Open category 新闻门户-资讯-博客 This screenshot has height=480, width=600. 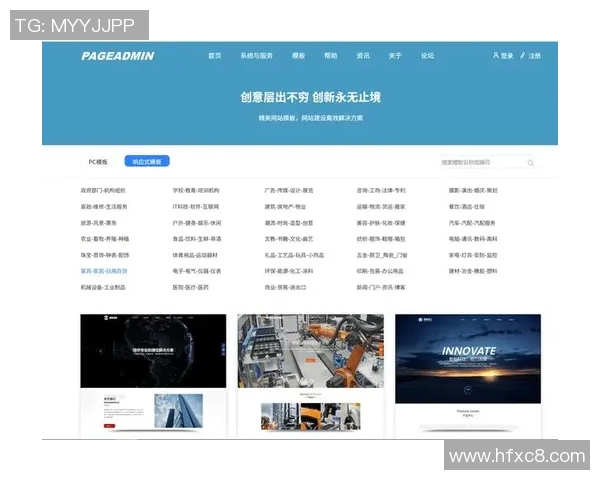tap(381, 287)
